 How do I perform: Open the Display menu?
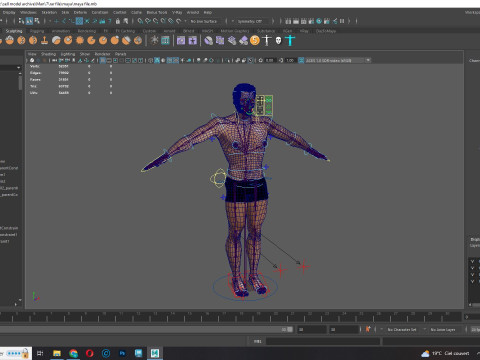pos(9,12)
